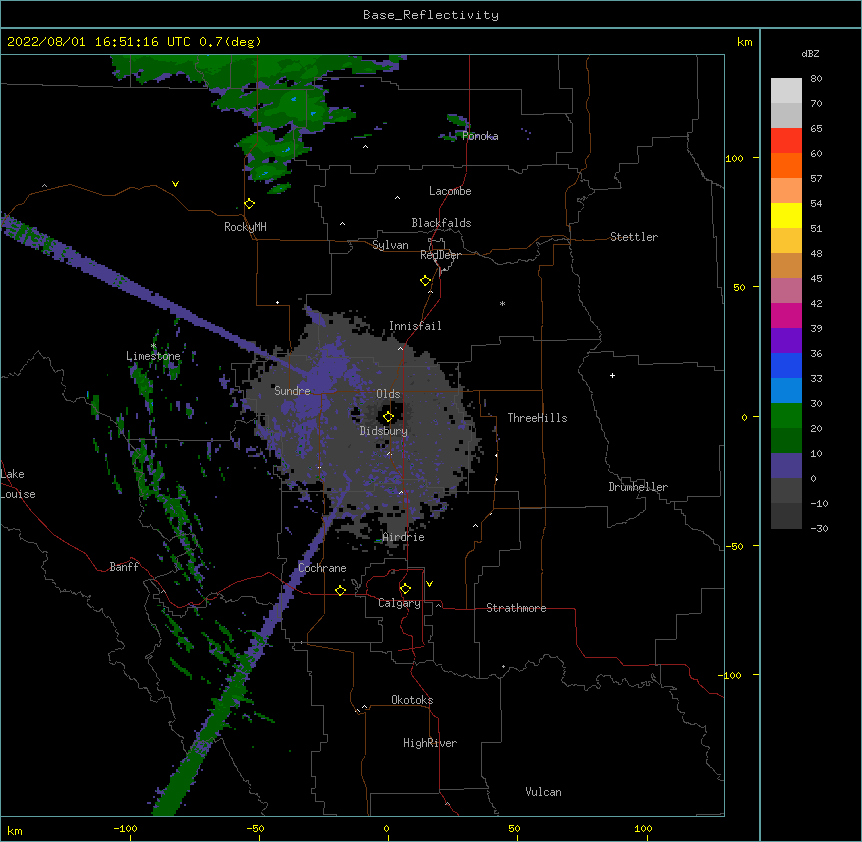Click the yellow V marker northwest of RockyMH
Screen dimensions: 862x842
pyautogui.click(x=175, y=184)
